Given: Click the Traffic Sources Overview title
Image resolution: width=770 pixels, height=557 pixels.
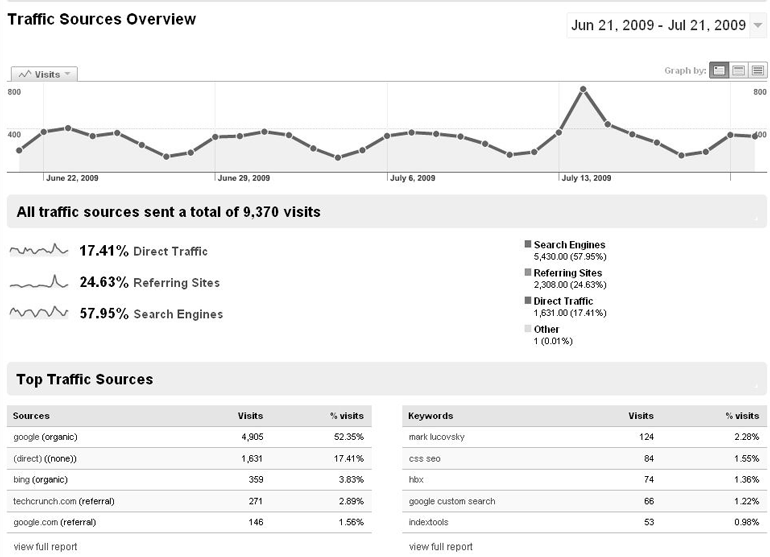Looking at the screenshot, I should (102, 19).
